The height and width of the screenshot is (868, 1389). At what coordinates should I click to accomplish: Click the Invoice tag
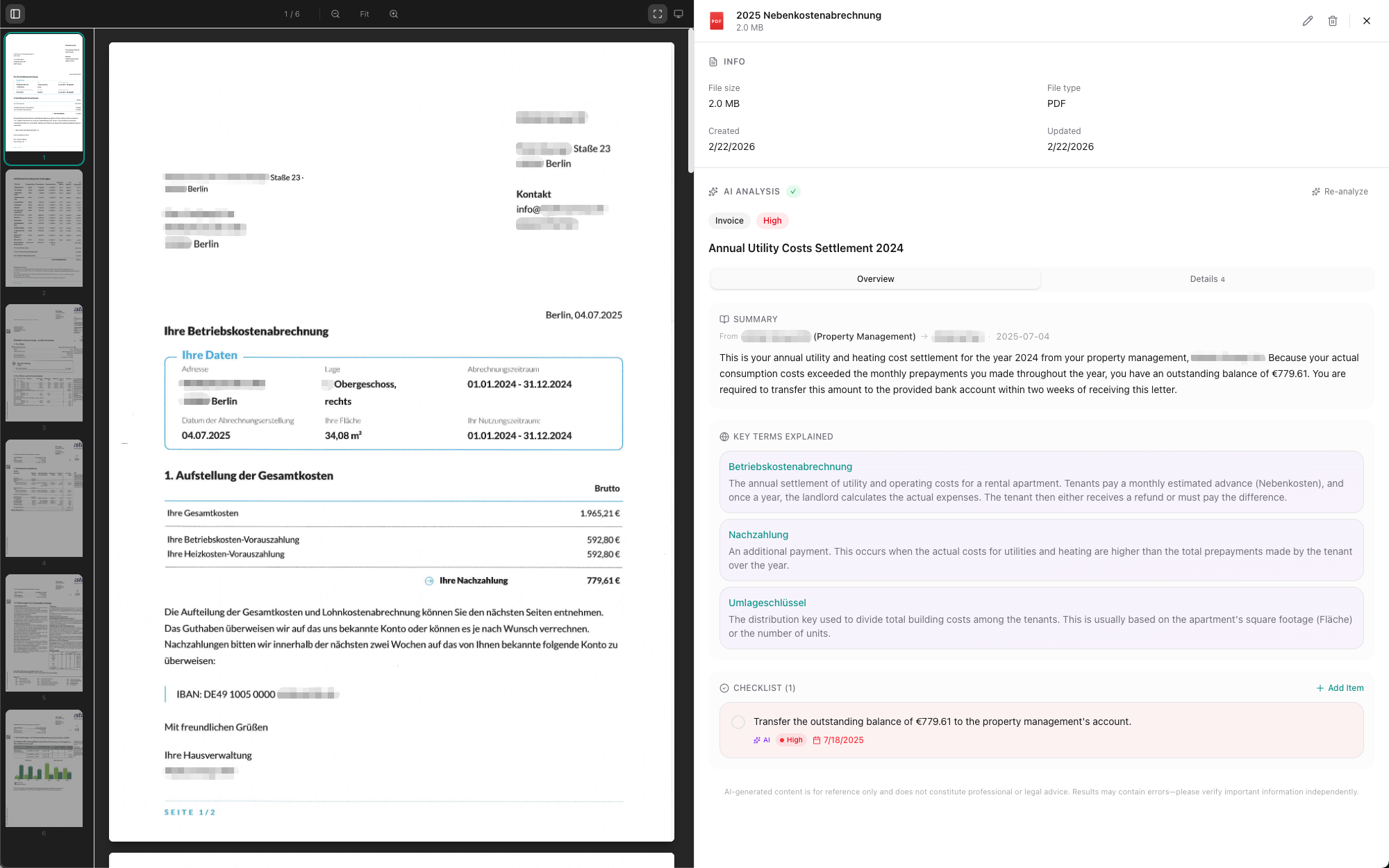coord(729,221)
